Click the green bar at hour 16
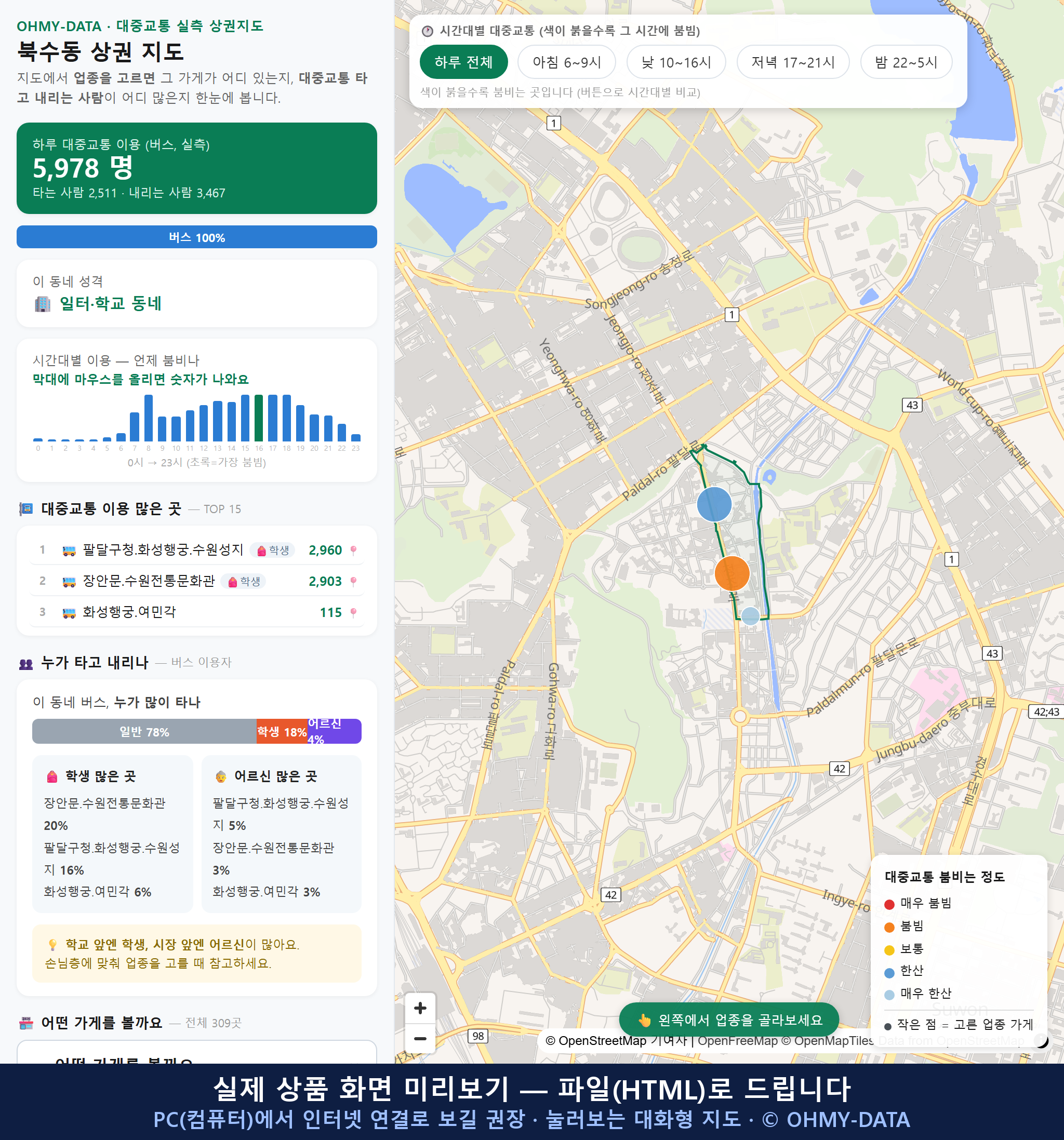 point(259,418)
